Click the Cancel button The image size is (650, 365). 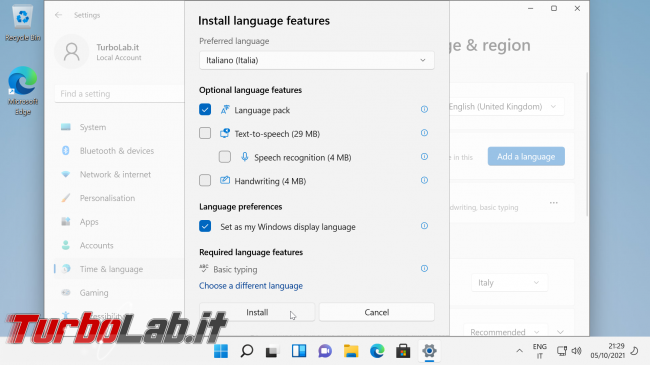point(376,312)
